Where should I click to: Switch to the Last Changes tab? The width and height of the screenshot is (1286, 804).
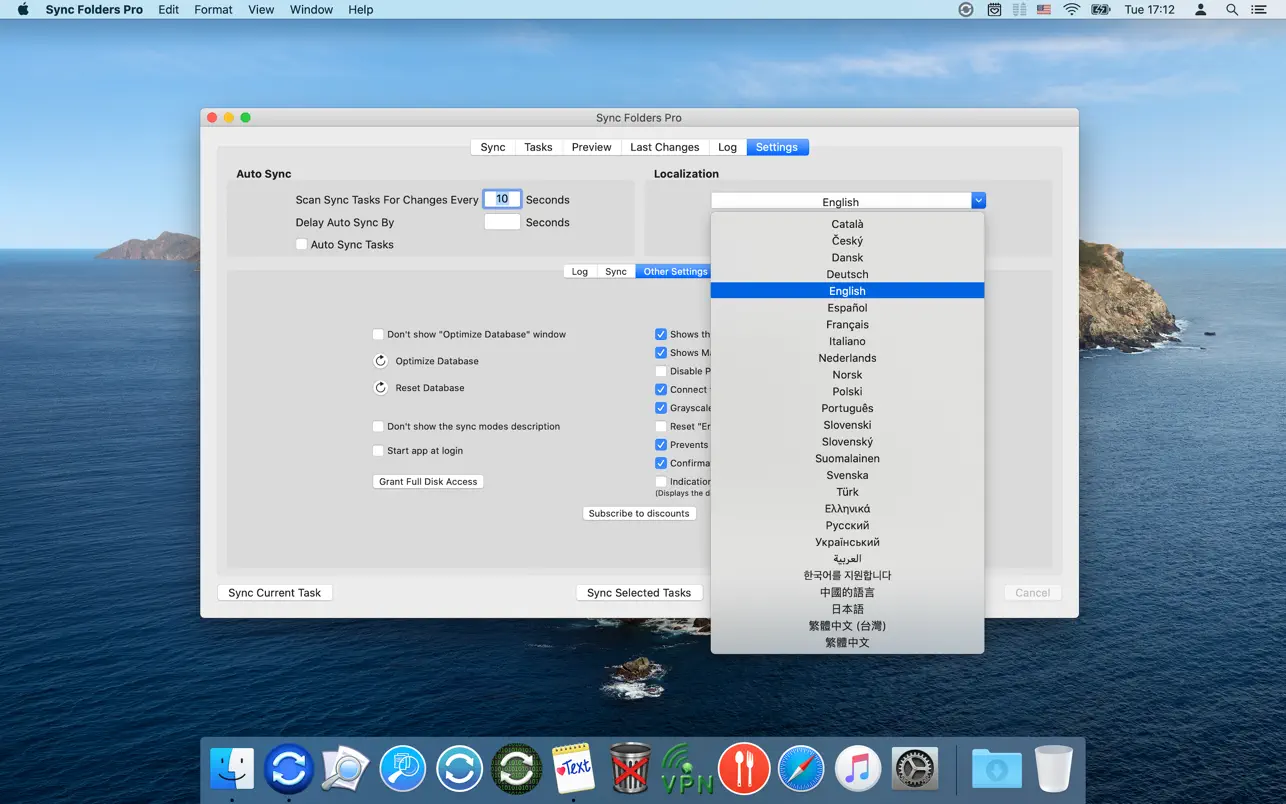[x=664, y=147]
